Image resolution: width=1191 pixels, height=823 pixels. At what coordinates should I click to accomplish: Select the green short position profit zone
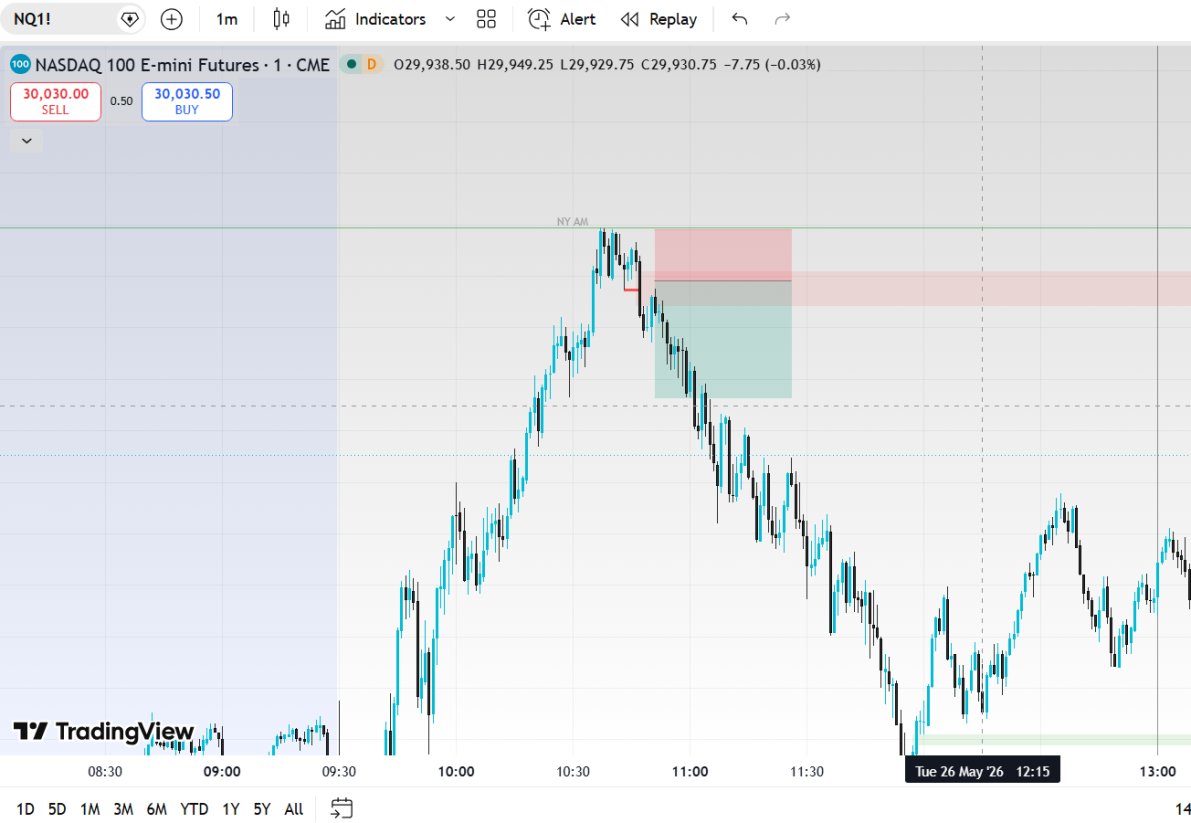coord(723,339)
